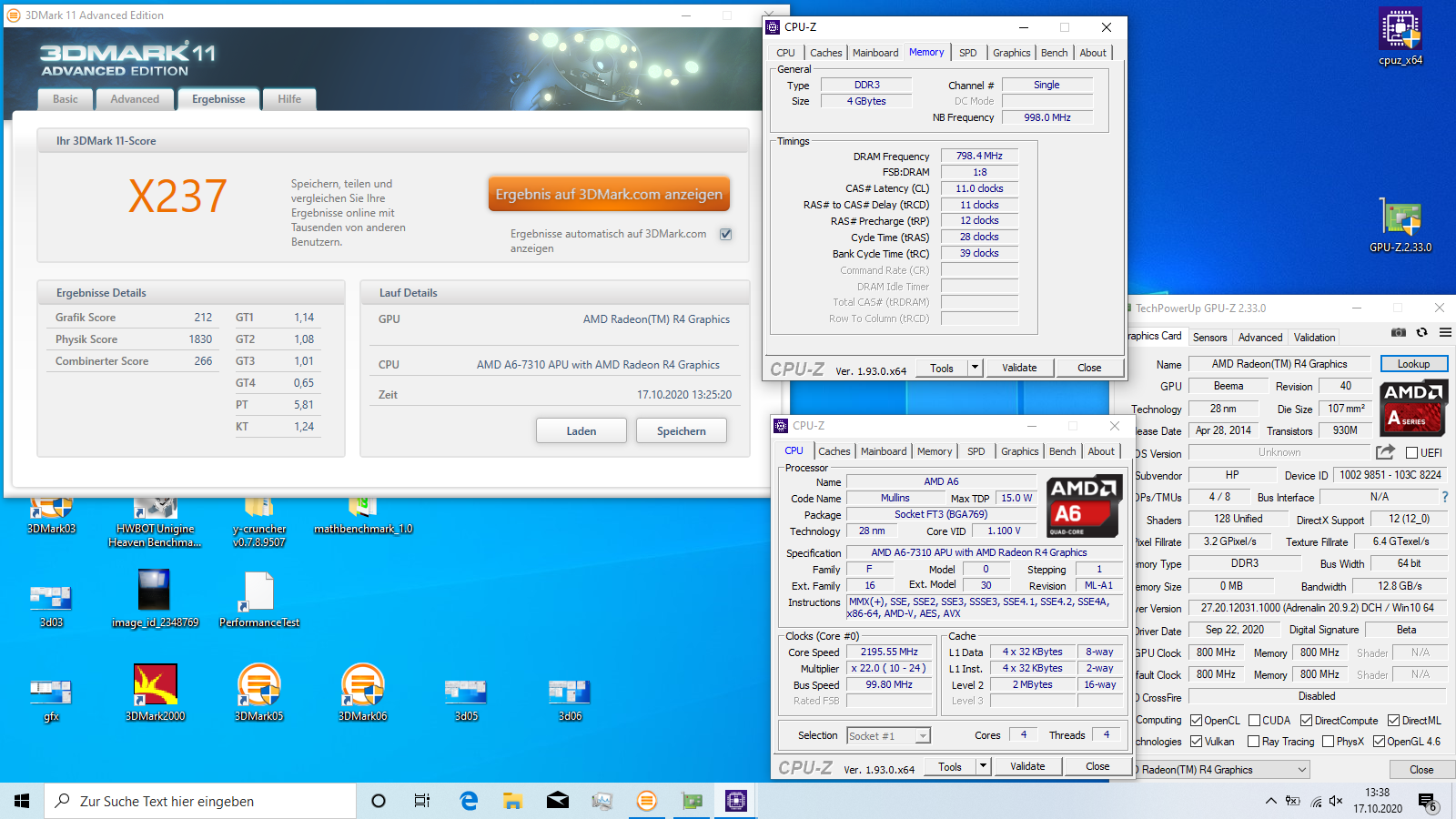Open File Explorer from taskbar

pos(513,801)
